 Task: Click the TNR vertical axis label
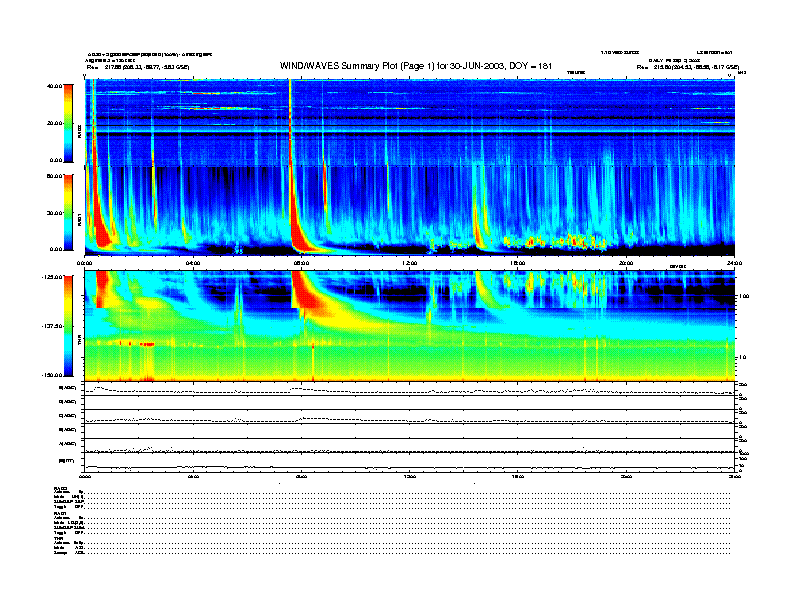tap(79, 342)
